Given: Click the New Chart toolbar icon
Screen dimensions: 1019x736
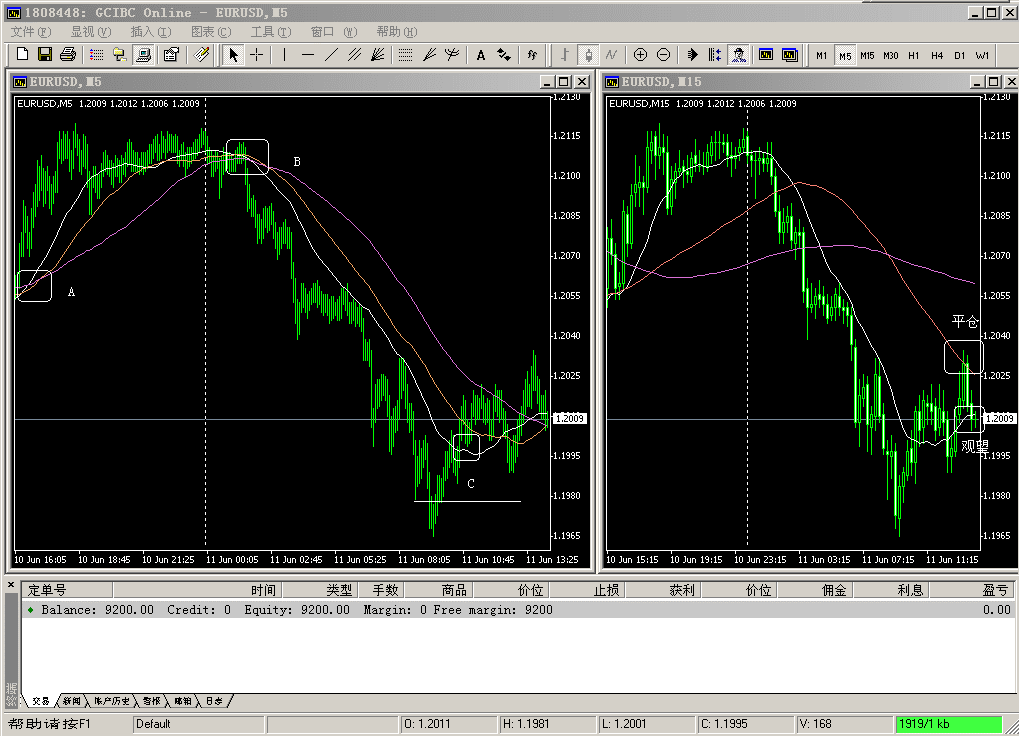Looking at the screenshot, I should tap(21, 55).
